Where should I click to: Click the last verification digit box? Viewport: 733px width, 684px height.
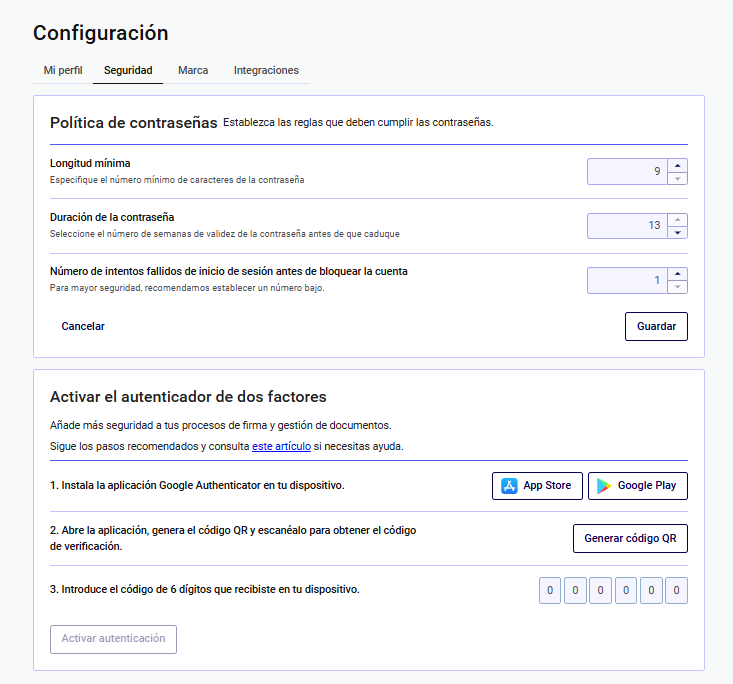[676, 591]
